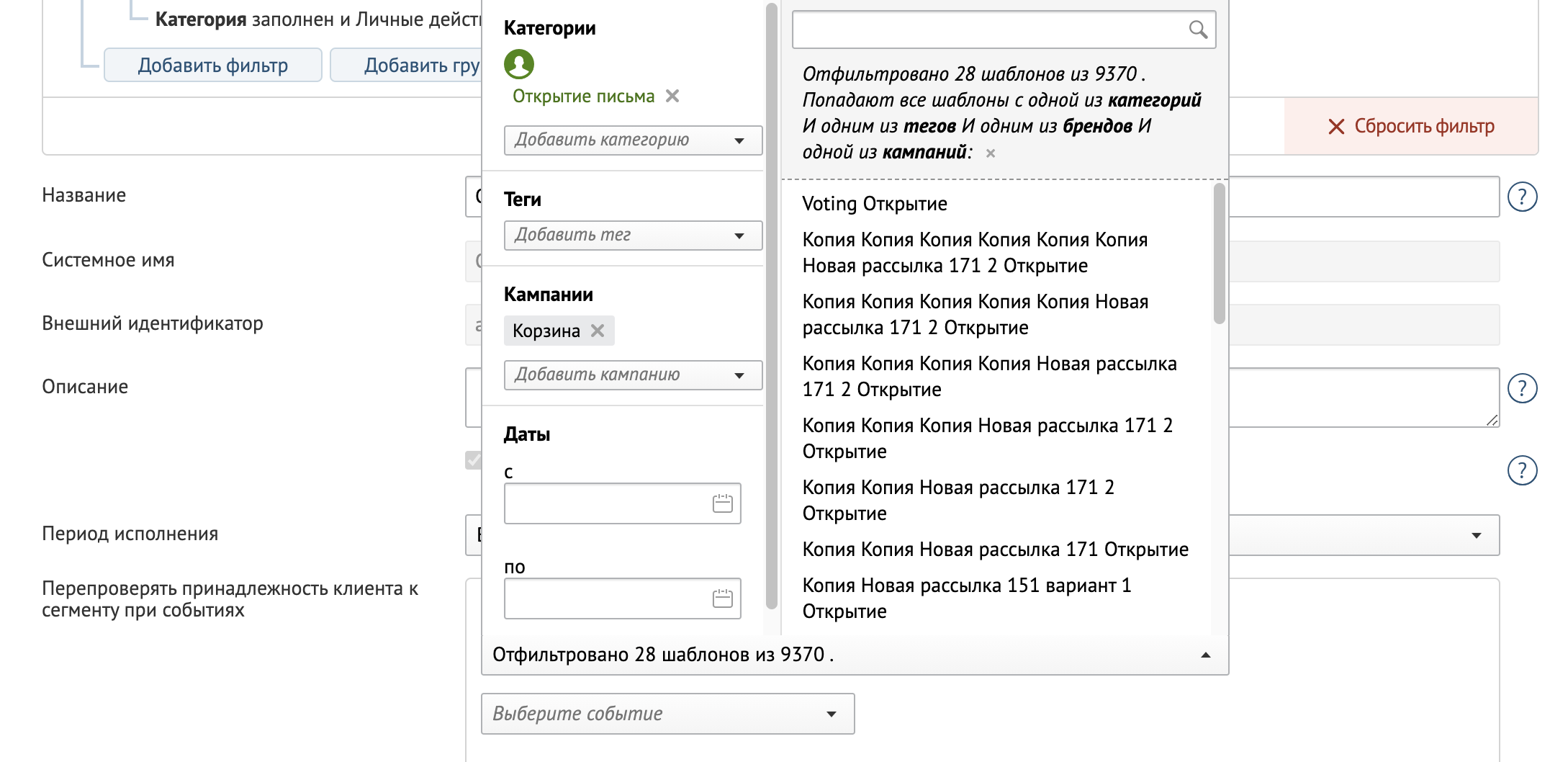Open the Добавить тег dropdown
The width and height of the screenshot is (1568, 762).
pos(634,236)
